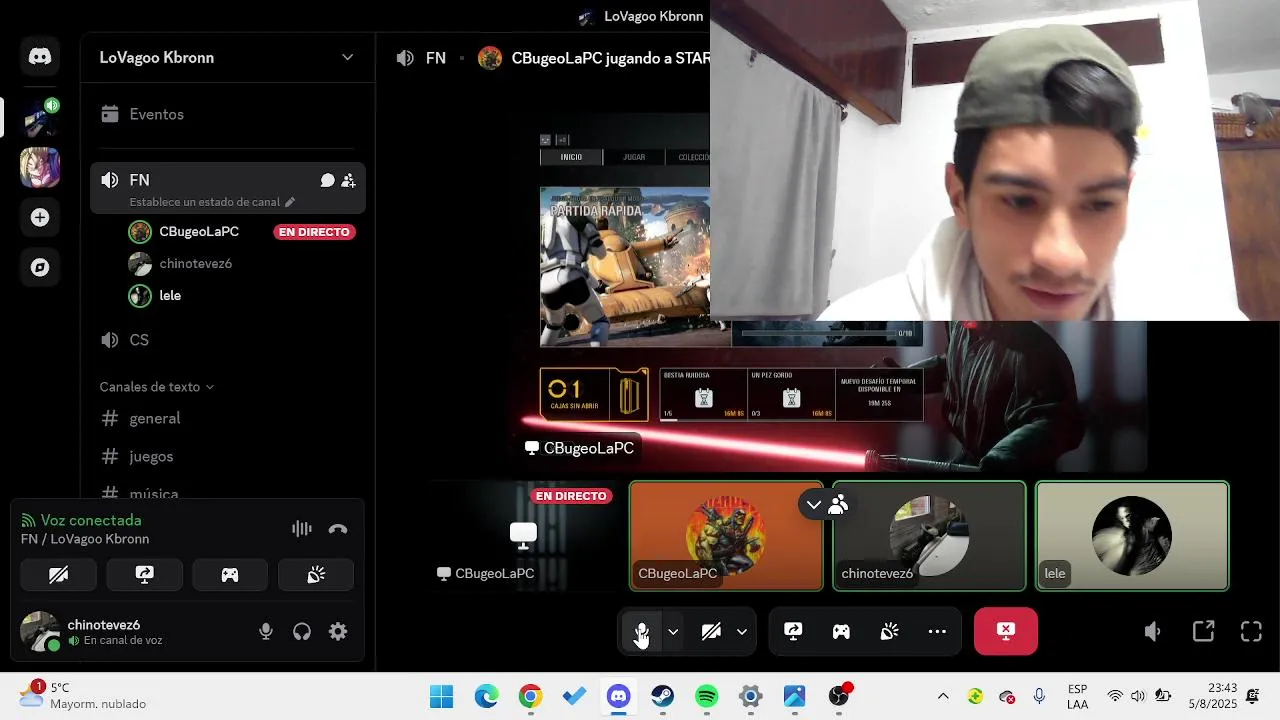Deafen with headphones icon in user panel
The width and height of the screenshot is (1280, 720).
[x=302, y=631]
